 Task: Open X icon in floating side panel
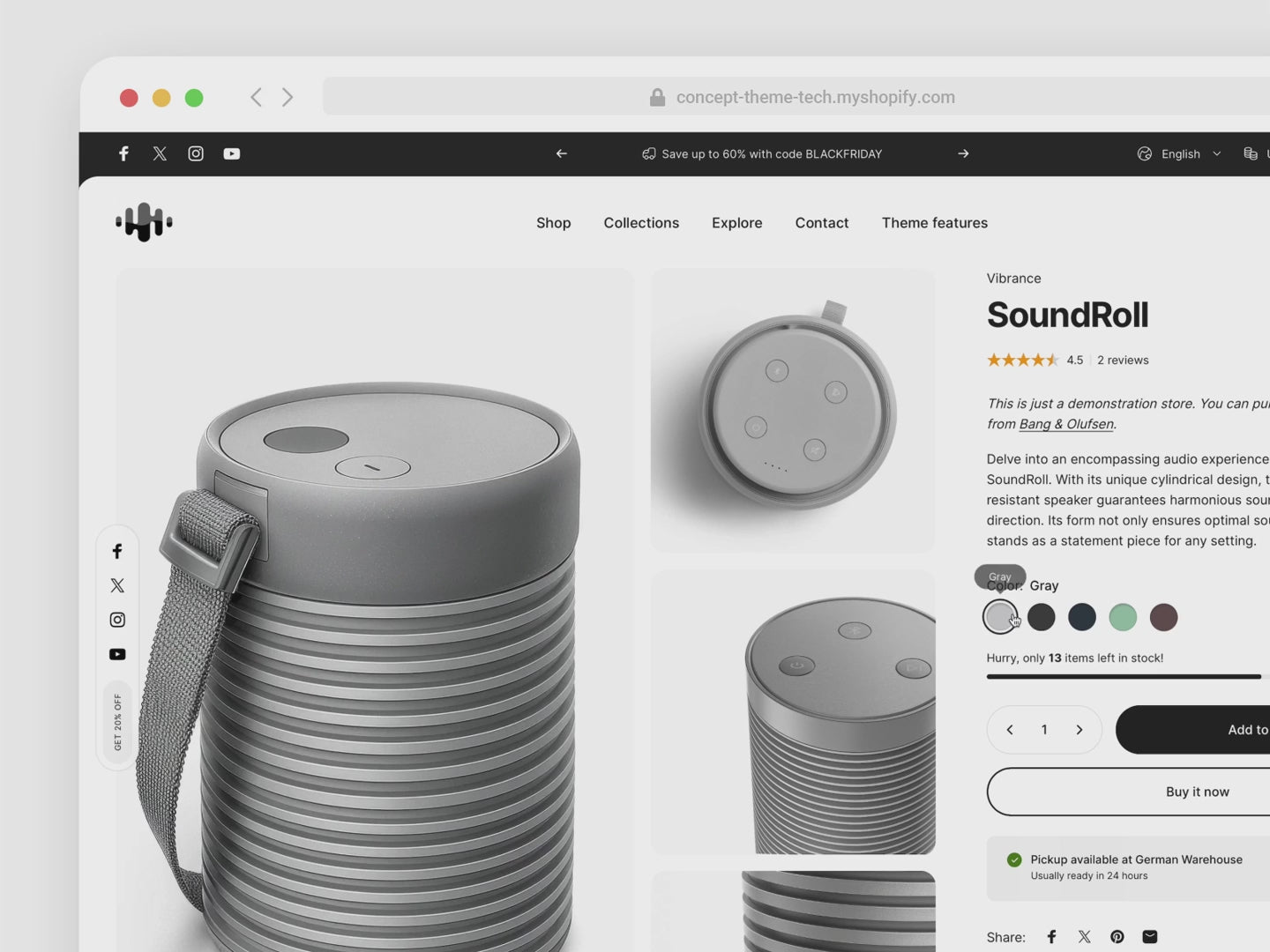[117, 585]
